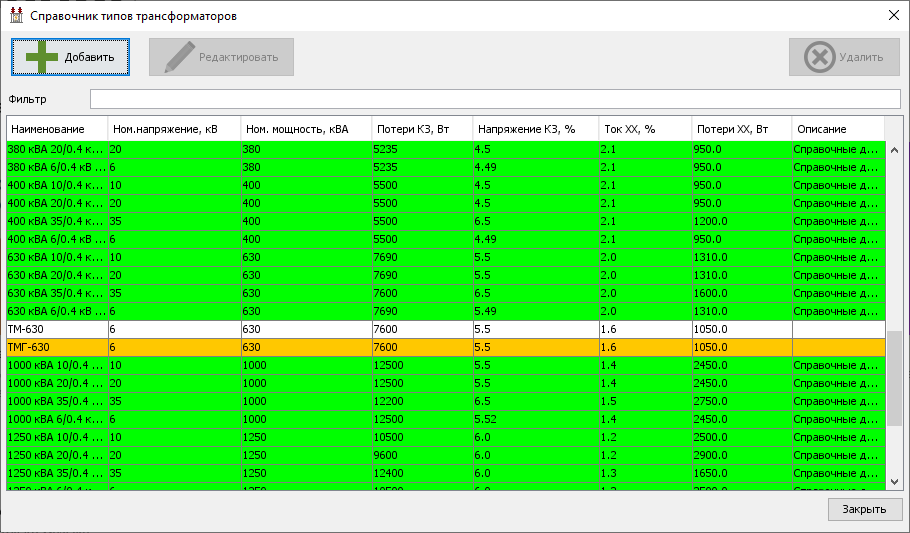Sort by the Описание column header
Viewport: 910px width, 533px height.
tap(838, 129)
